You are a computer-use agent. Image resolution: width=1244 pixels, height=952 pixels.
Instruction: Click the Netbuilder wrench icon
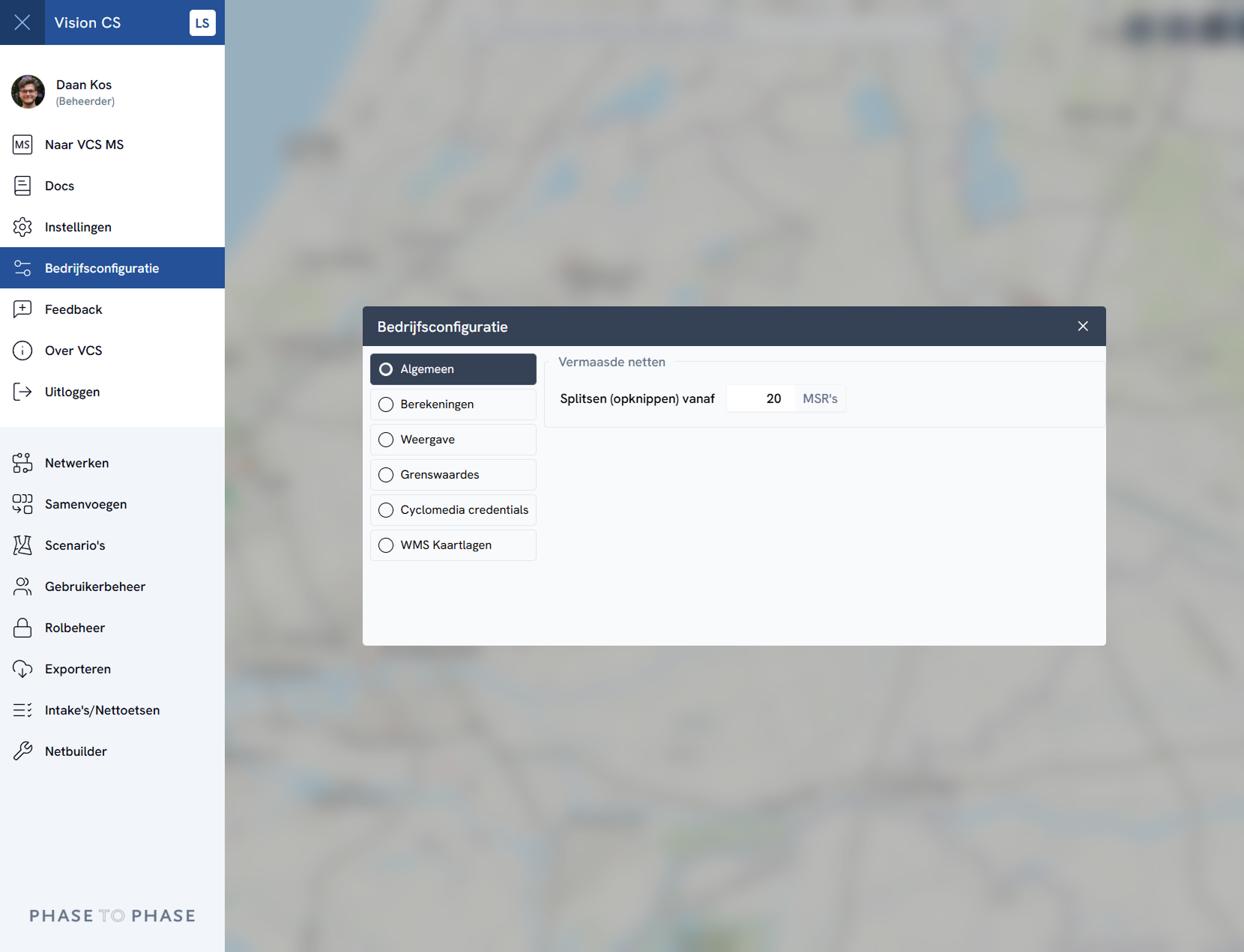[x=22, y=751]
